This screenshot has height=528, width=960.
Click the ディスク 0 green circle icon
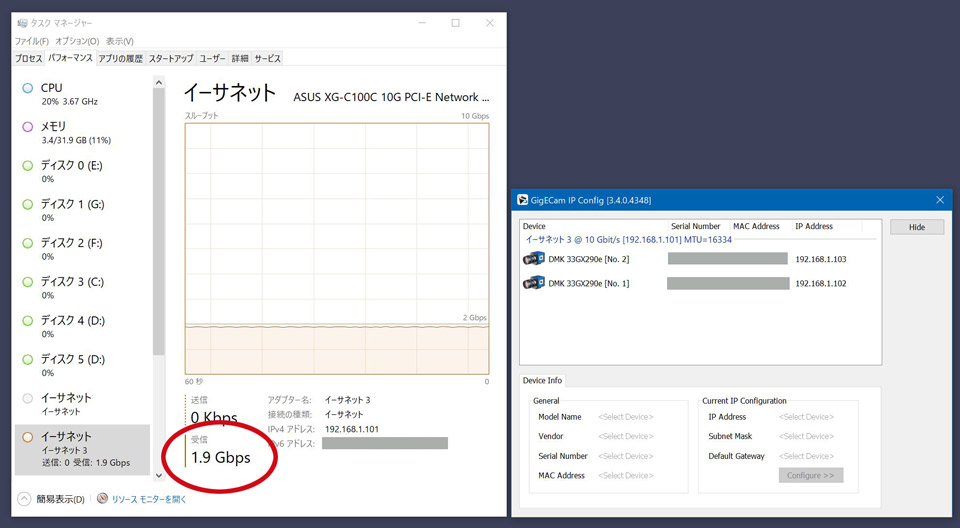pos(28,165)
